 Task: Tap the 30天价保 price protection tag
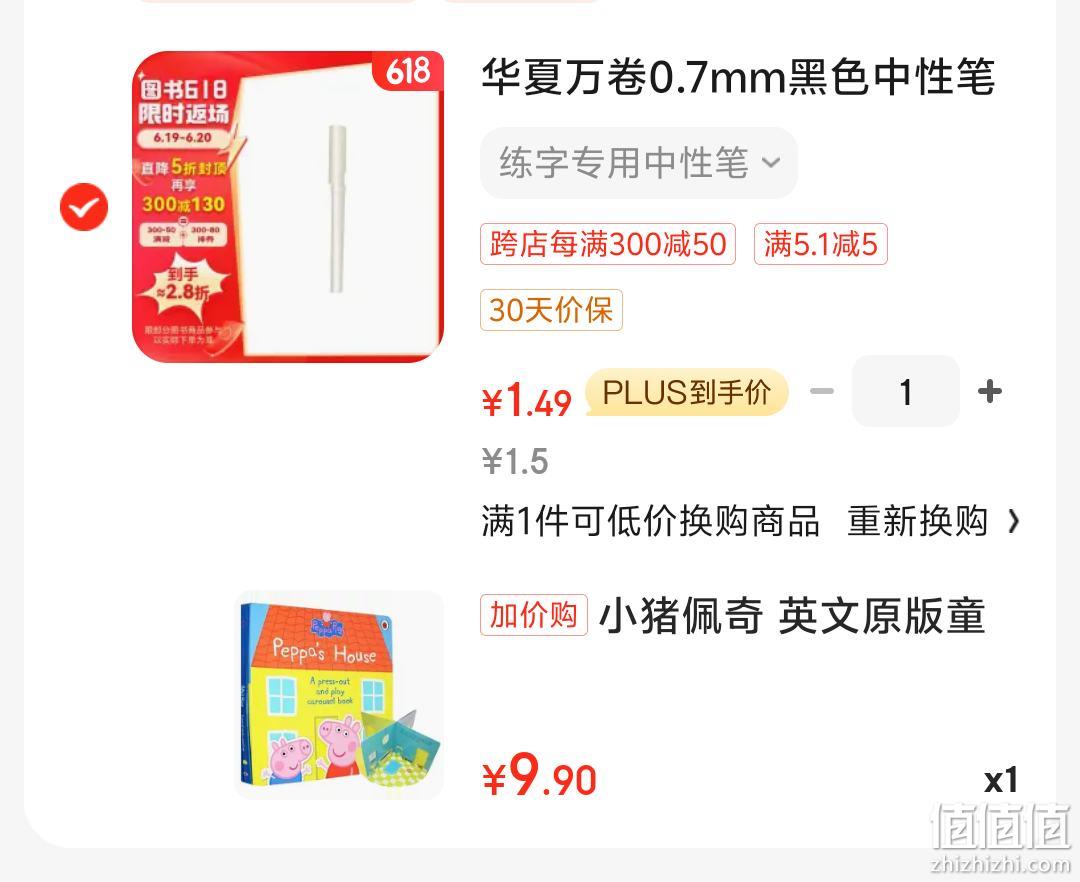[551, 310]
